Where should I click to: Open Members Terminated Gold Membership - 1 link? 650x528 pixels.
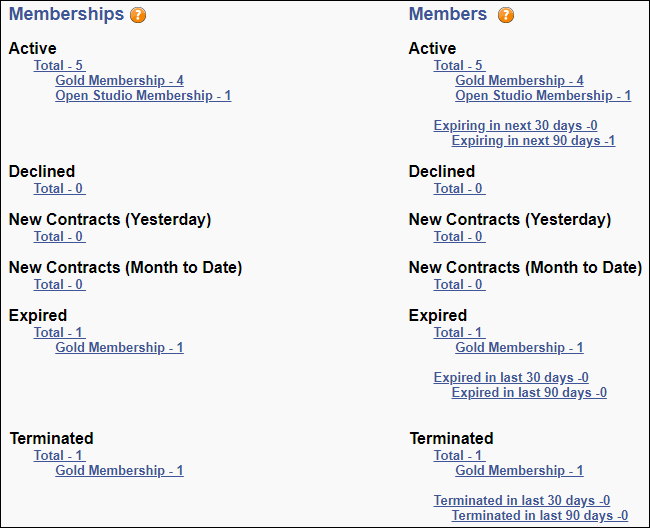pyautogui.click(x=519, y=470)
